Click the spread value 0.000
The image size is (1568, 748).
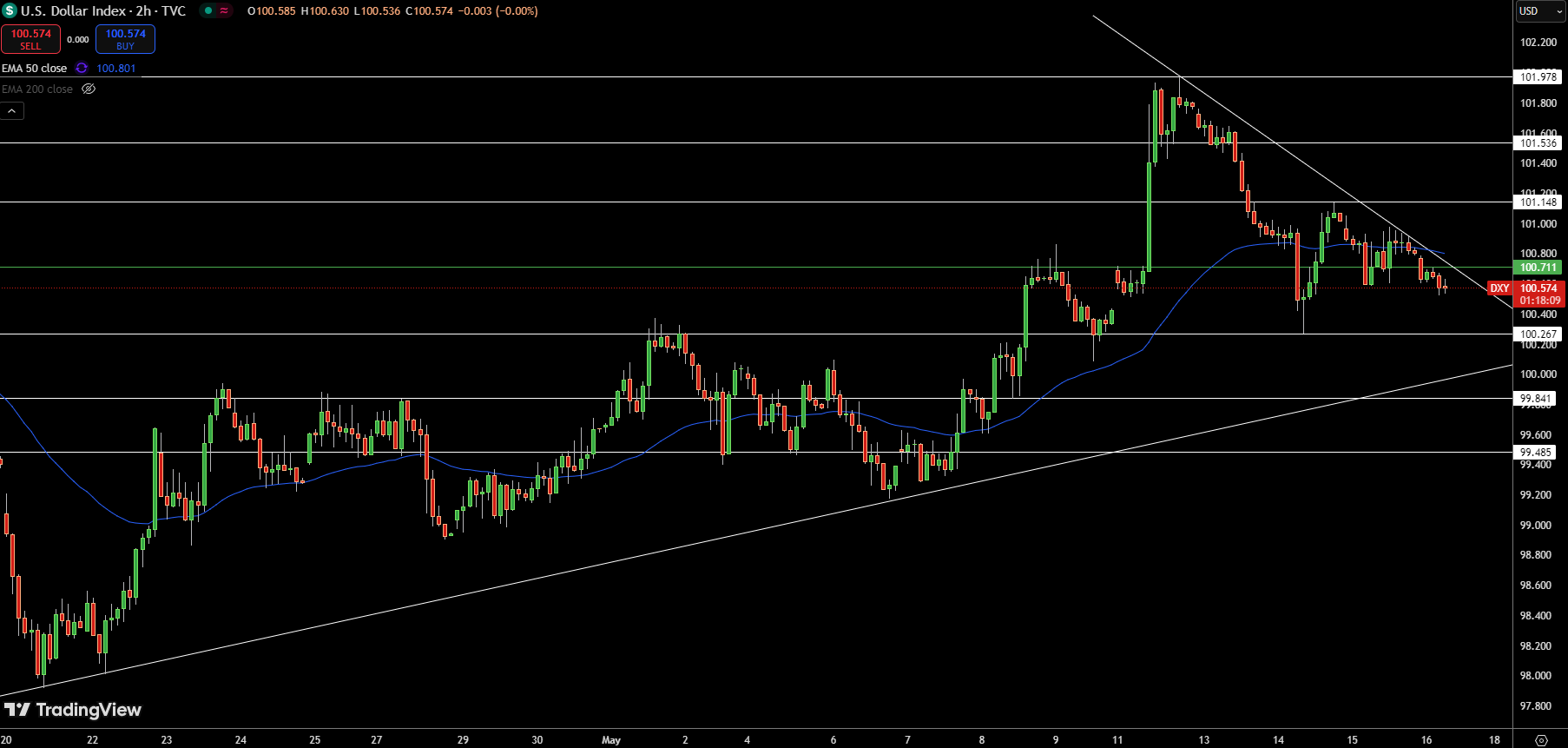tap(78, 39)
